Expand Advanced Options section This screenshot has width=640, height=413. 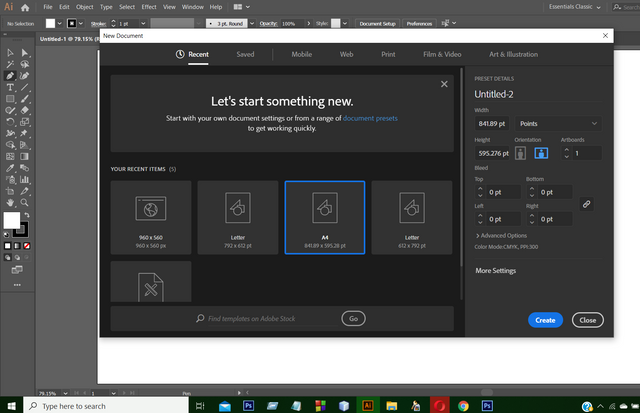point(501,235)
